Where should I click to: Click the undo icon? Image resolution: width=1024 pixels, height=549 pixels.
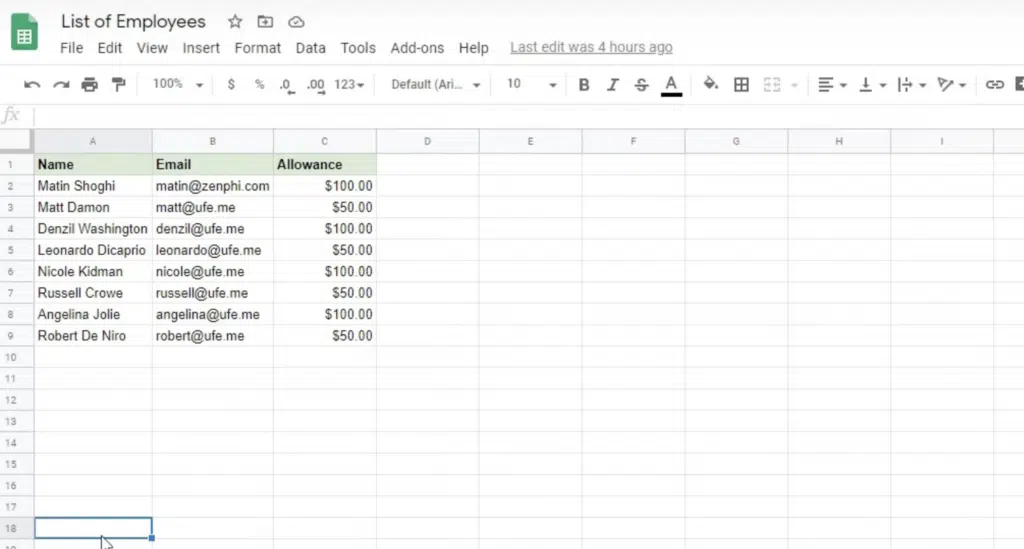click(x=31, y=84)
